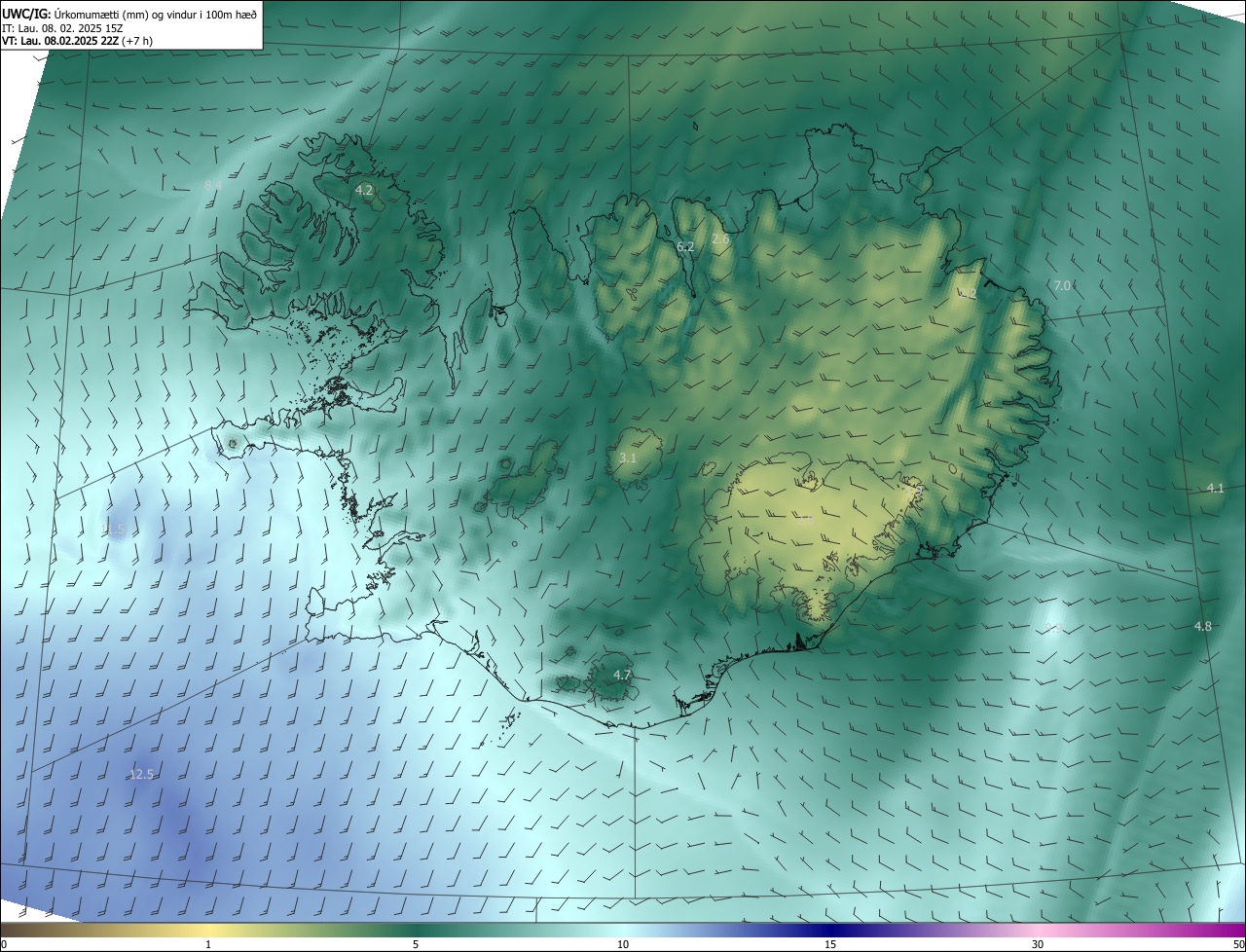Pick the light pink color at colorbar value 30

click(x=1038, y=930)
